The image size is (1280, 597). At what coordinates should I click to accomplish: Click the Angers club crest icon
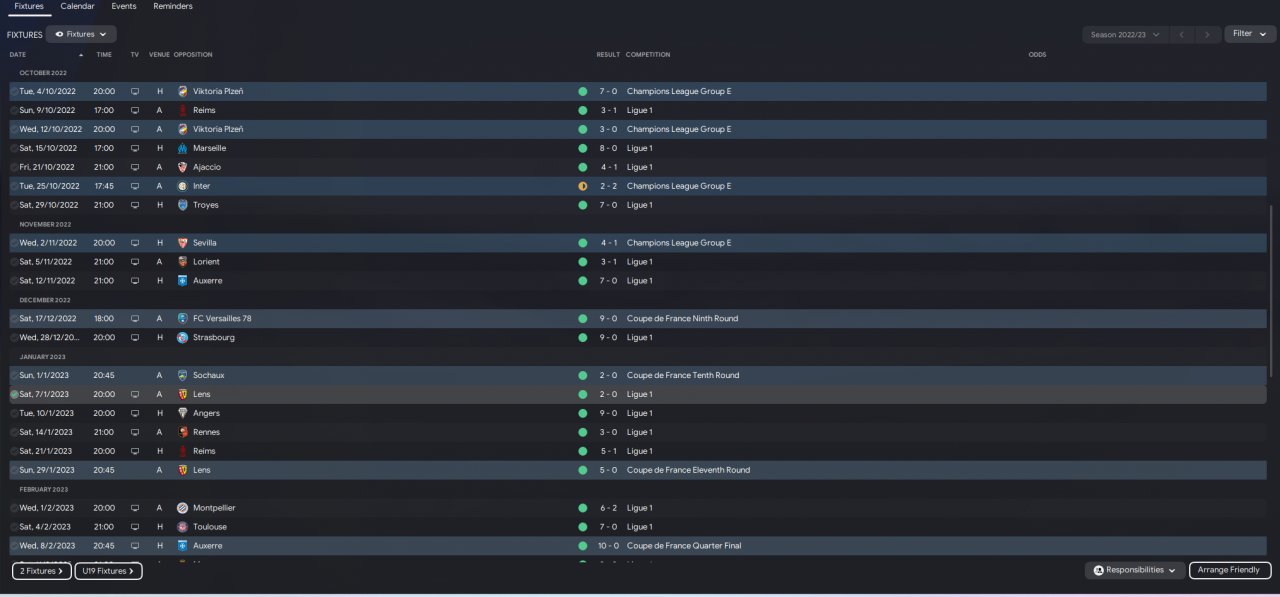[182, 413]
